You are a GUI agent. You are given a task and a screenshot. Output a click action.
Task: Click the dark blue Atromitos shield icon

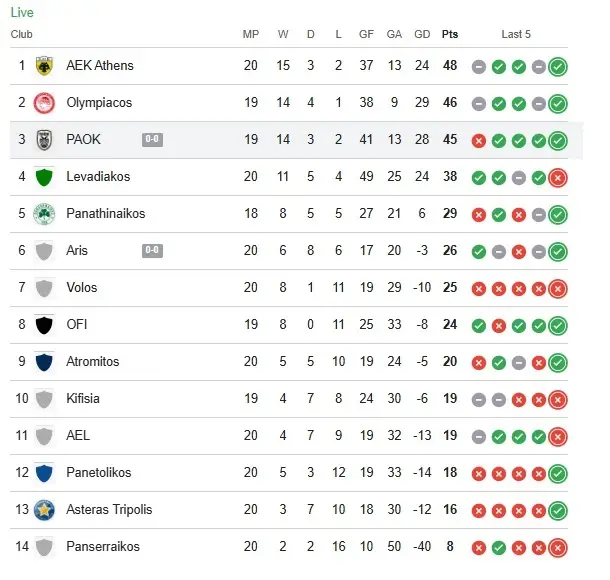coord(43,362)
